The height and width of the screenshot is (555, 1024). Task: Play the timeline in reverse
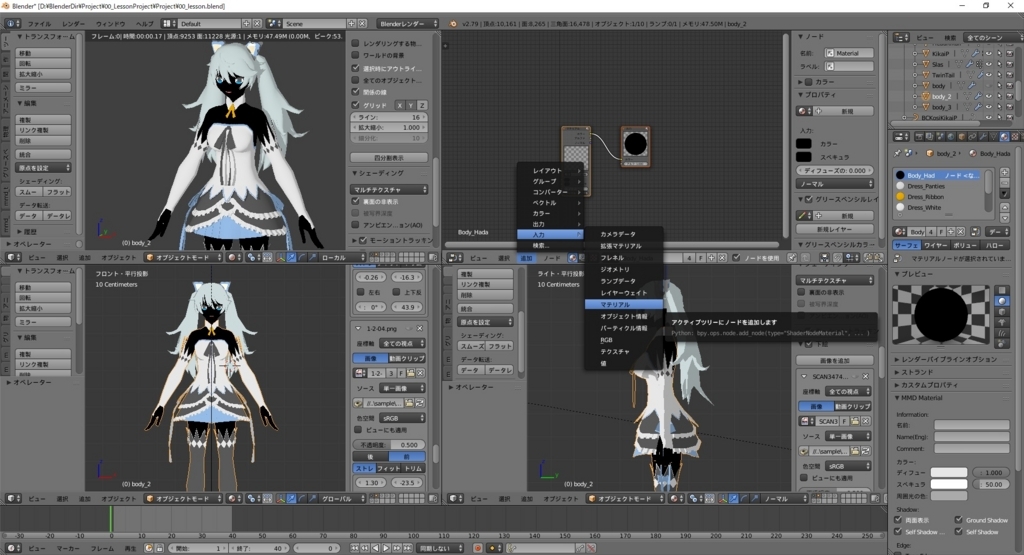pyautogui.click(x=376, y=548)
